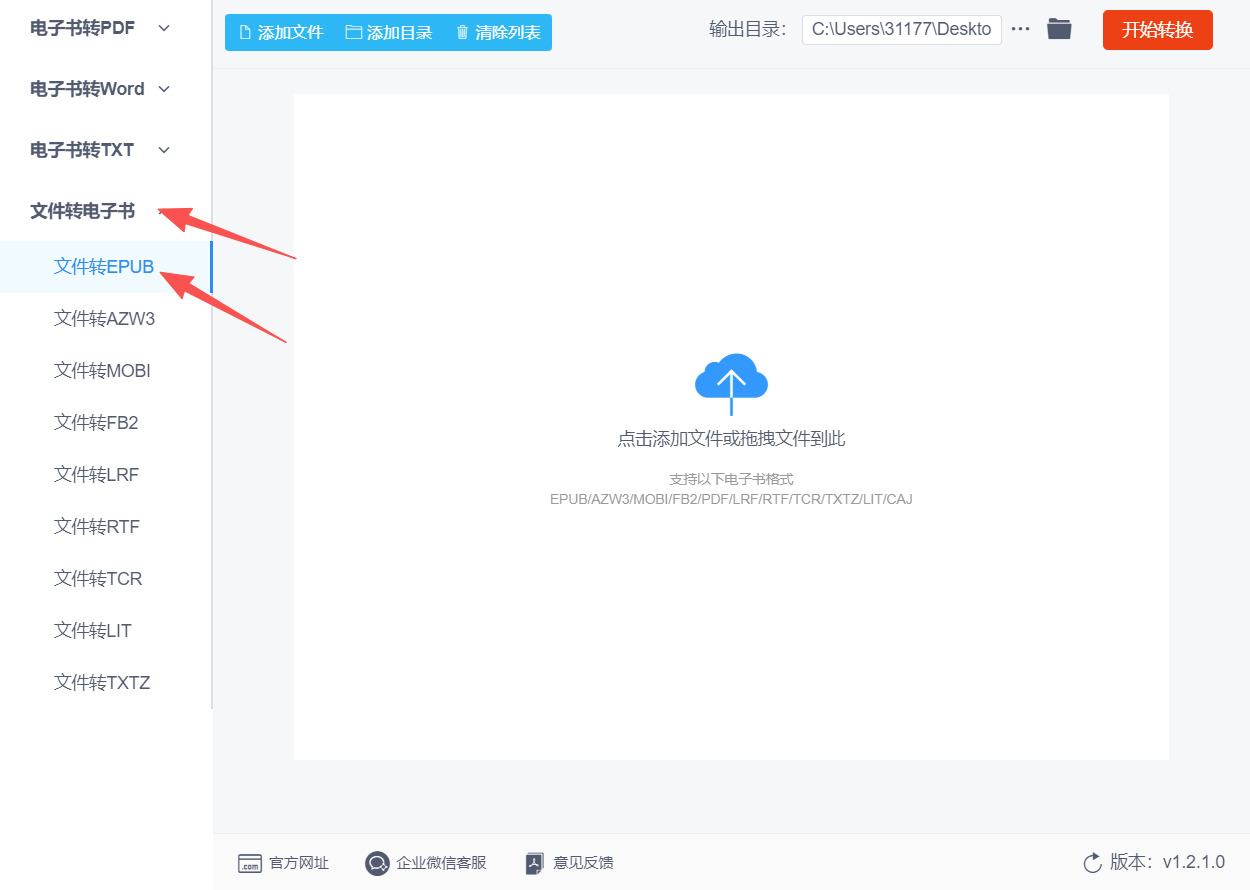This screenshot has height=890, width=1250.
Task: Click the feedback document icon
Action: coord(535,863)
